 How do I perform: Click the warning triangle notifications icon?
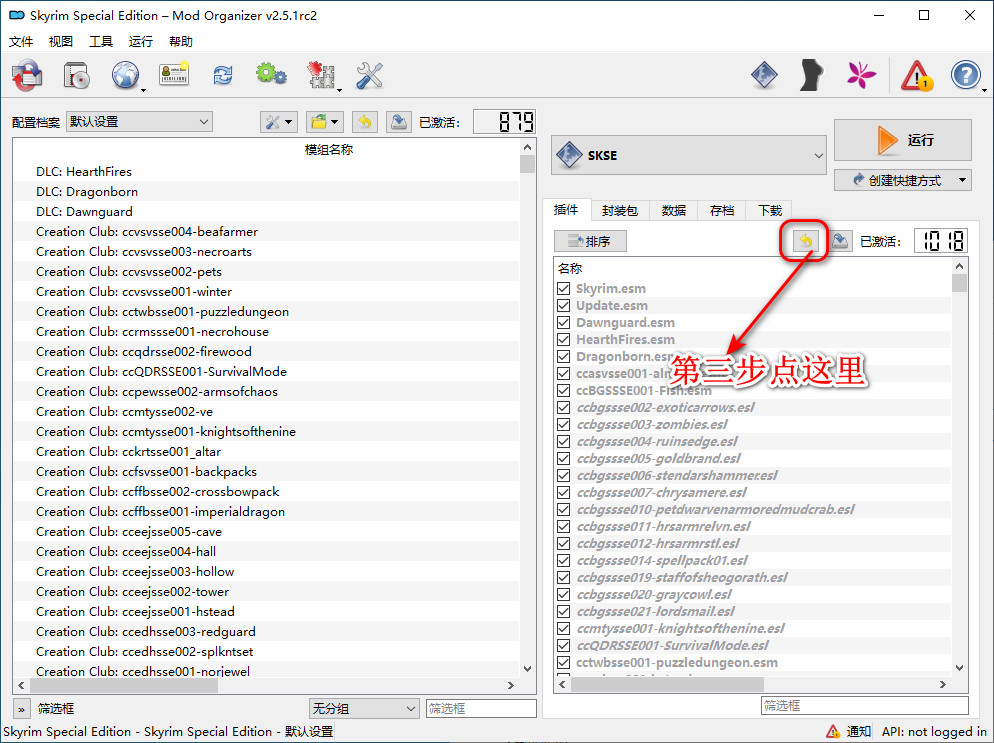(916, 75)
